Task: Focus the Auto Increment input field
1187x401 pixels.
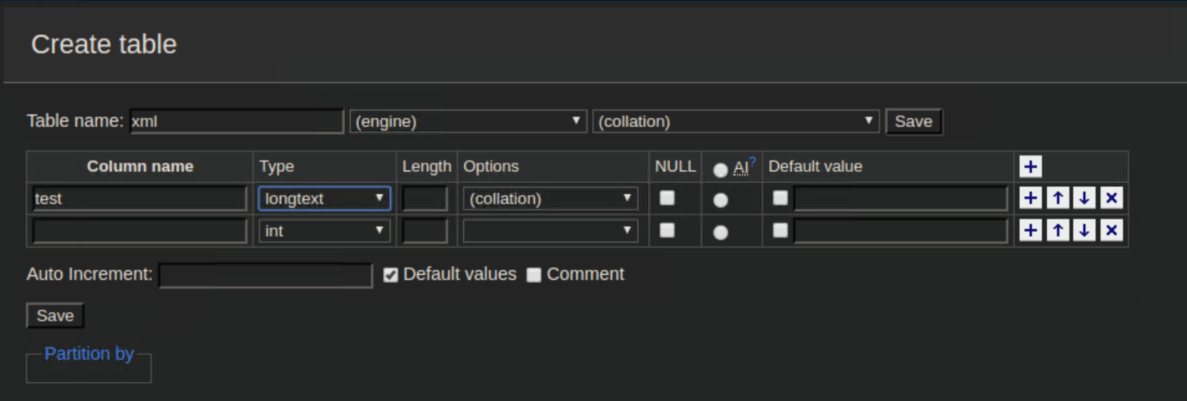Action: pos(265,275)
